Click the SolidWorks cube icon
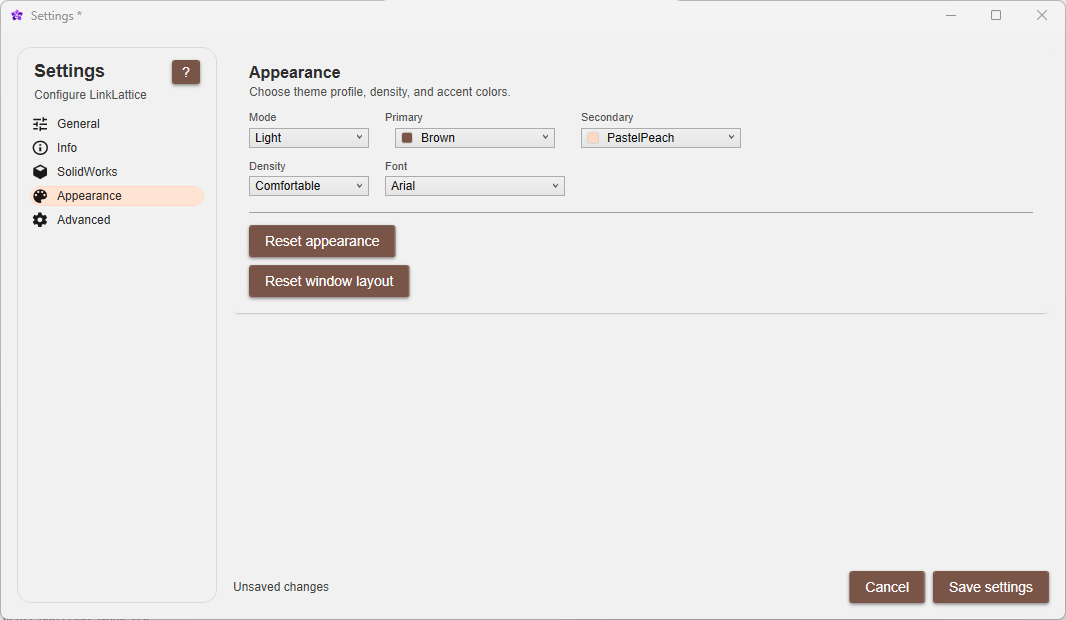 [40, 171]
